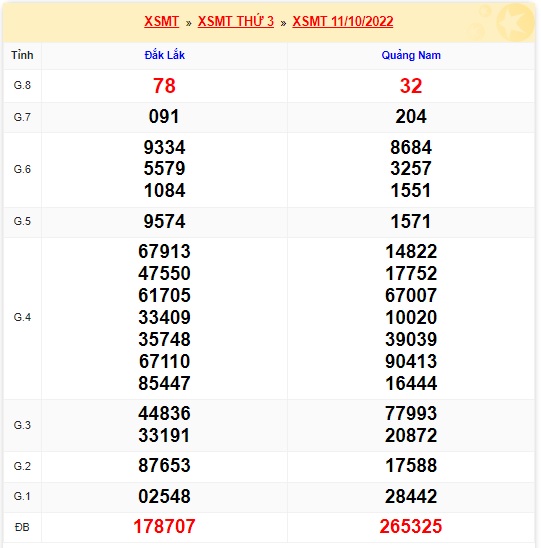Click the number 61705

tap(164, 295)
